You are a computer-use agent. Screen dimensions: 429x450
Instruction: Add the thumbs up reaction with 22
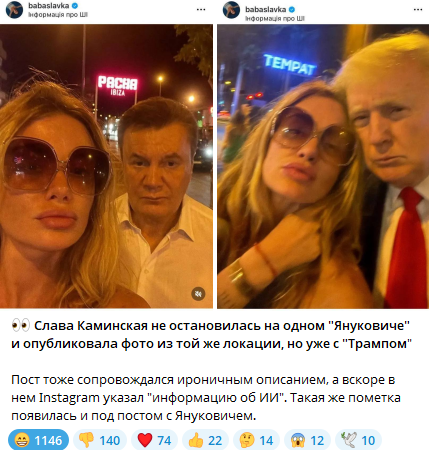coord(205,440)
